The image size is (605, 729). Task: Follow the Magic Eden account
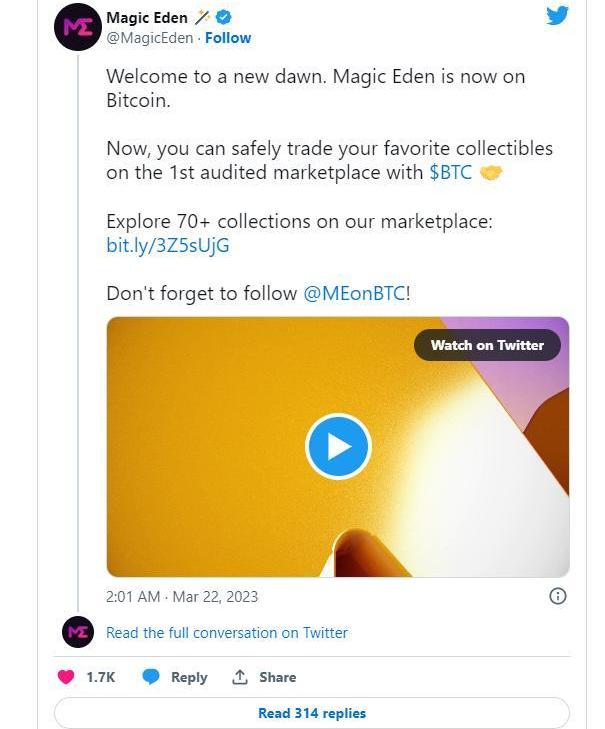[228, 38]
